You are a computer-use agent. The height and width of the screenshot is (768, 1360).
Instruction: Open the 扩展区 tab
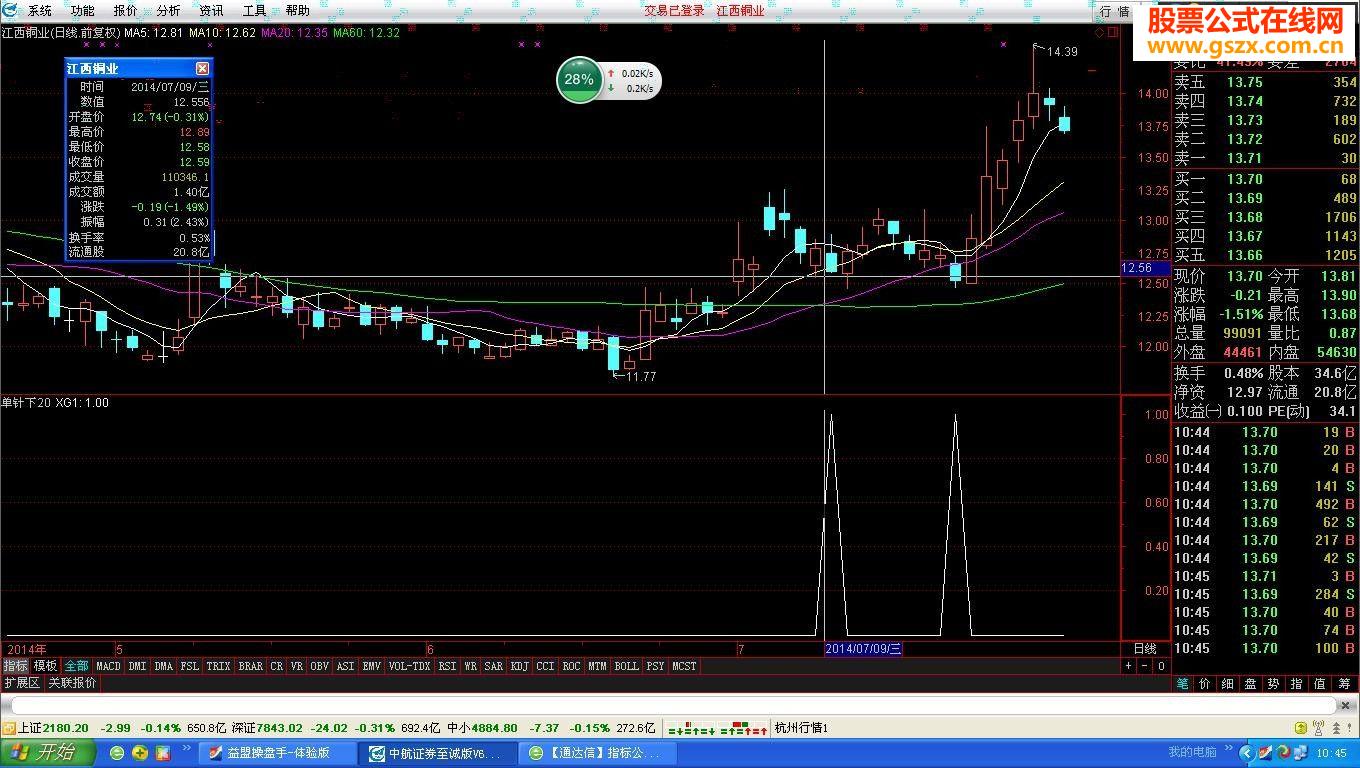[21, 683]
